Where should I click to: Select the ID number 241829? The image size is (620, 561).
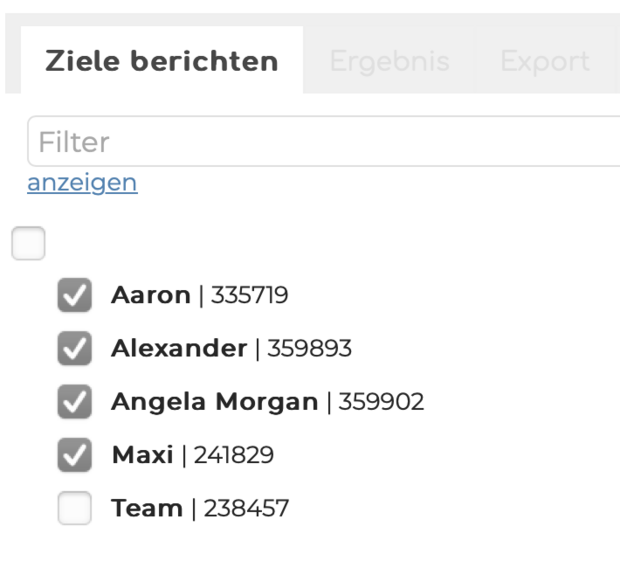pyautogui.click(x=234, y=455)
